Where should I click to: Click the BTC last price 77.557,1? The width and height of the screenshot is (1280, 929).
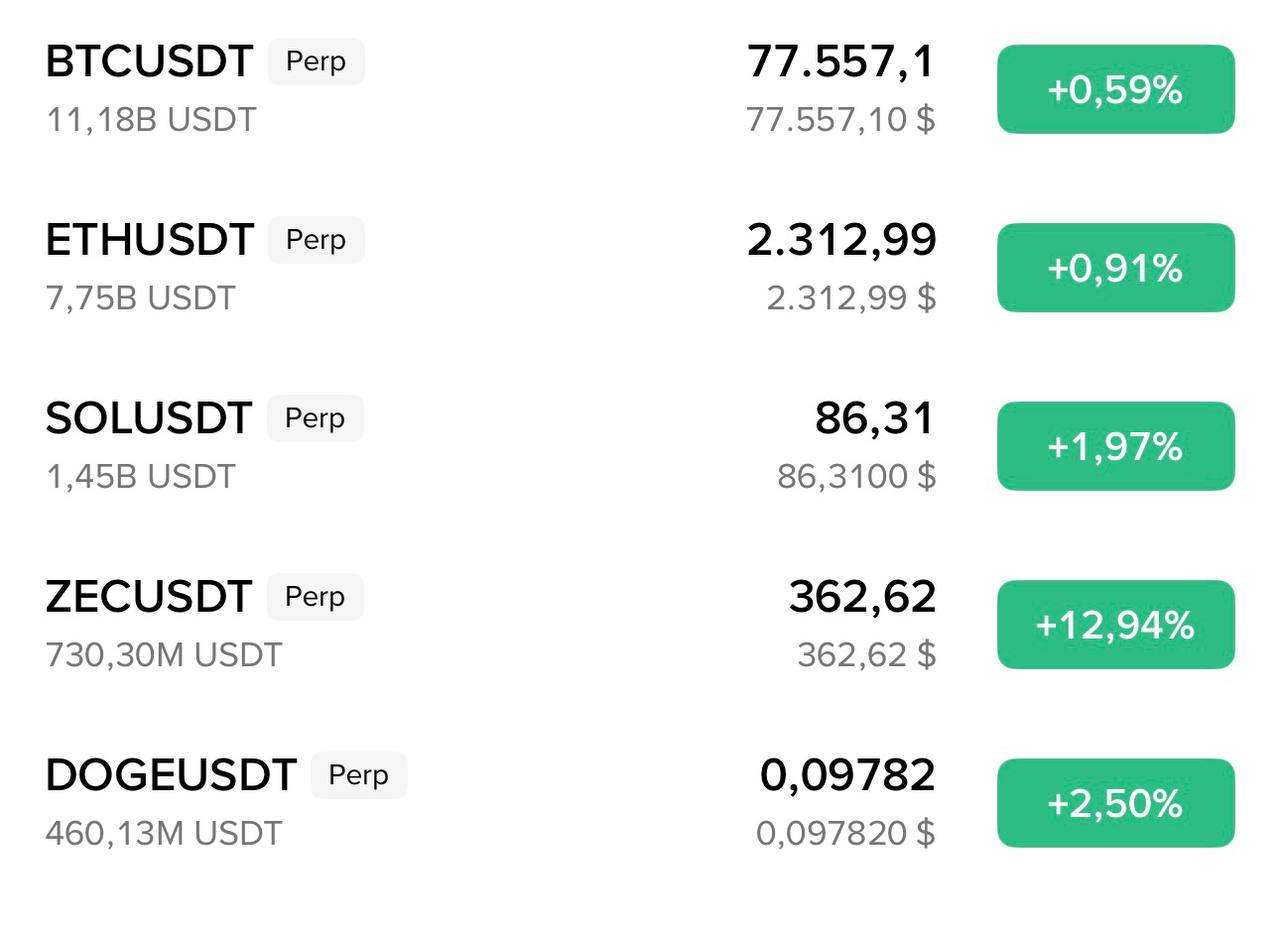click(840, 62)
